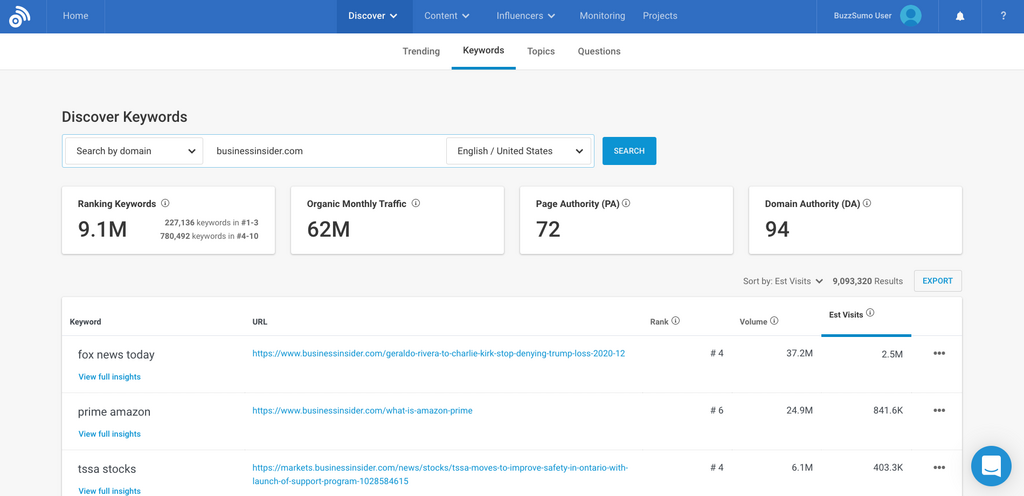
Task: Expand the Search by domain dropdown
Action: (x=134, y=151)
